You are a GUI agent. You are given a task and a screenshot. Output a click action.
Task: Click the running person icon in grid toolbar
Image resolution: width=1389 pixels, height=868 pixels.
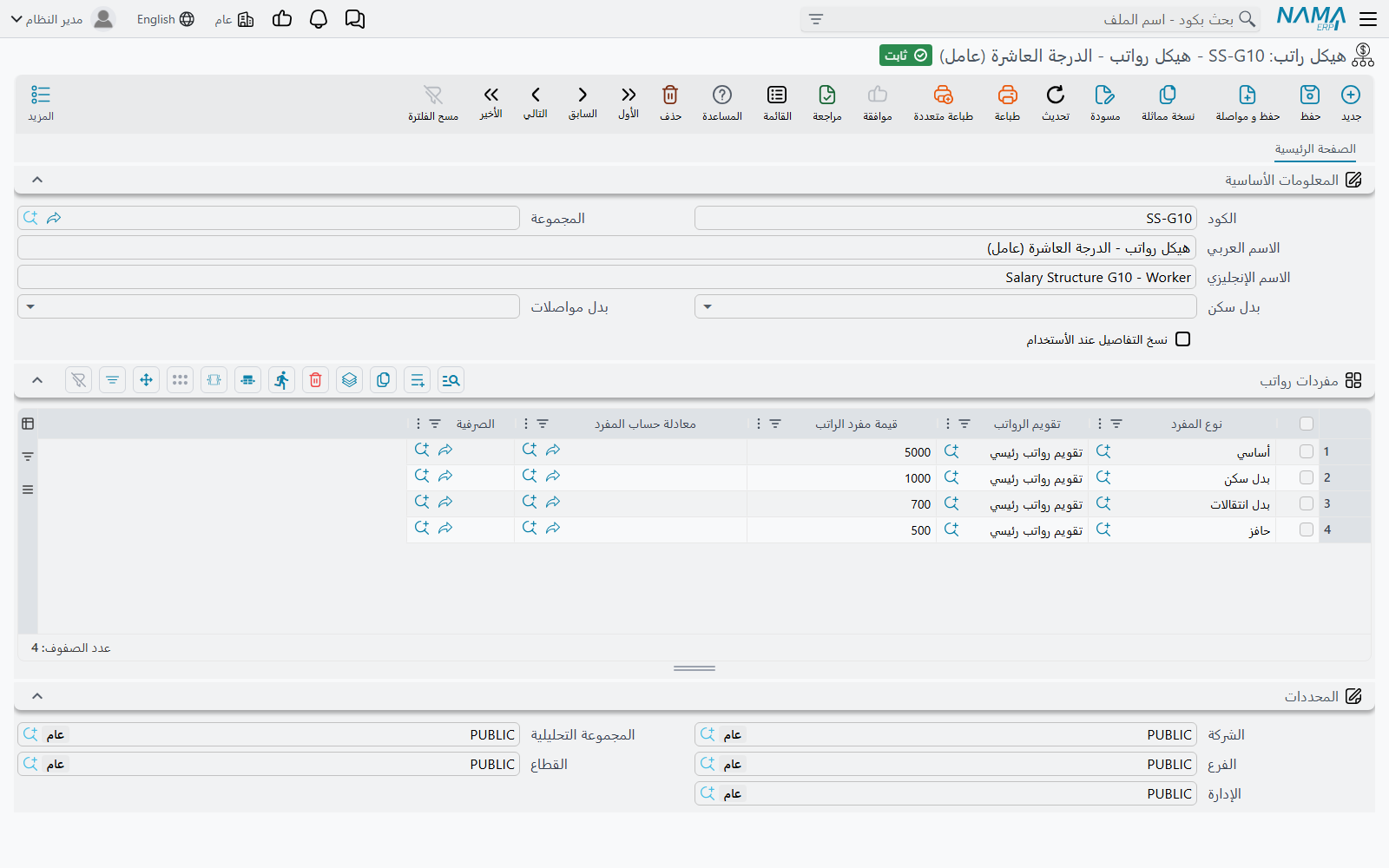click(x=282, y=380)
